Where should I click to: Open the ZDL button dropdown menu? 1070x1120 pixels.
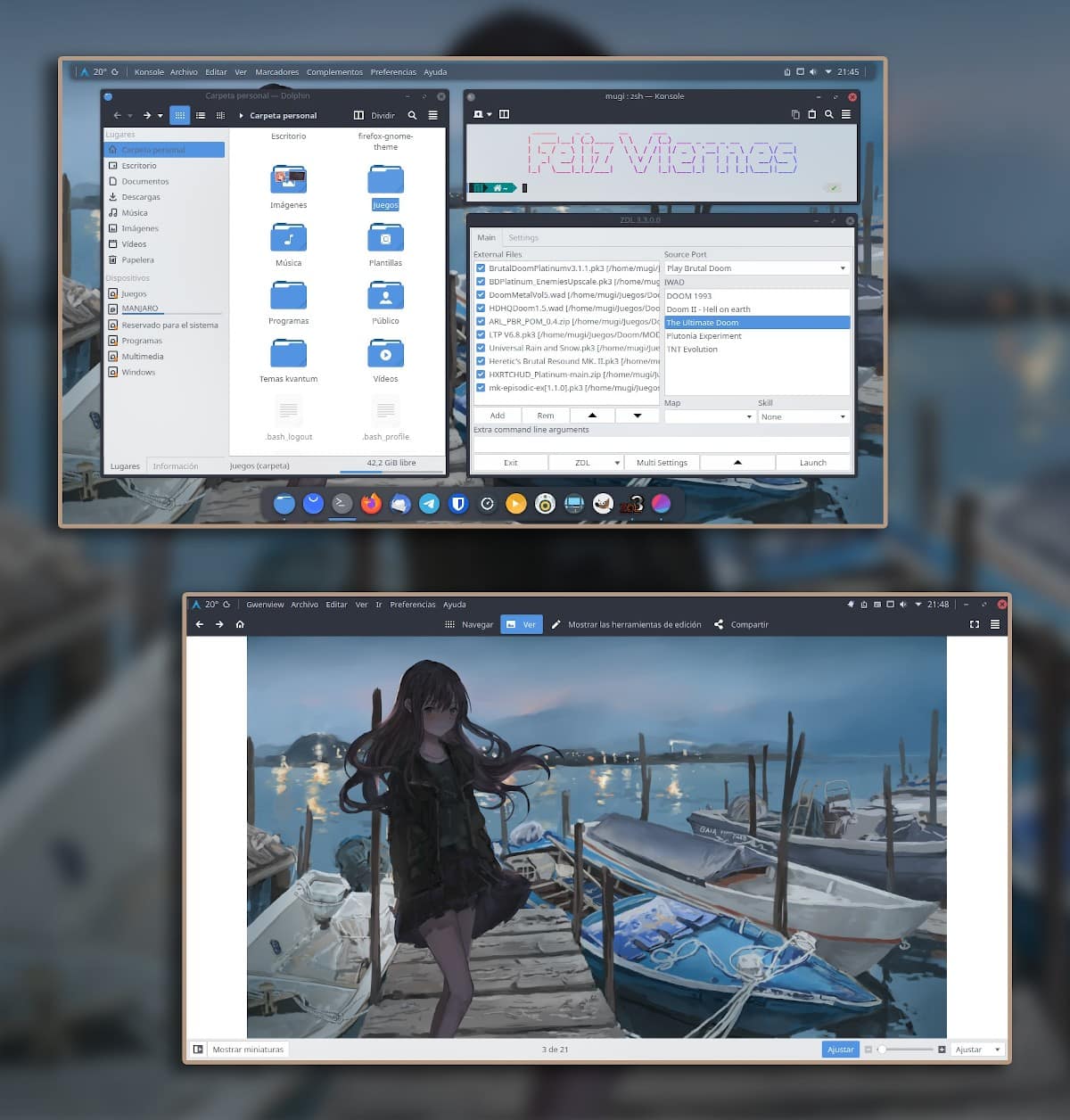coord(616,463)
